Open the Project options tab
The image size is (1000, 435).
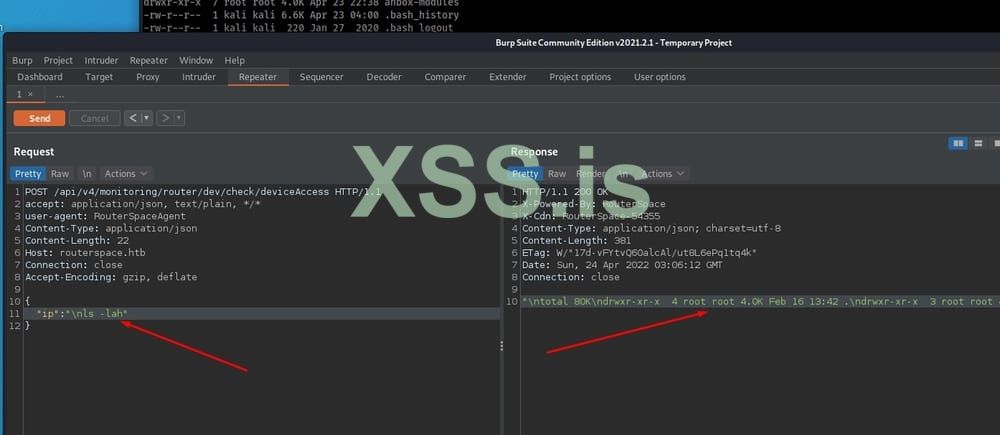click(580, 77)
